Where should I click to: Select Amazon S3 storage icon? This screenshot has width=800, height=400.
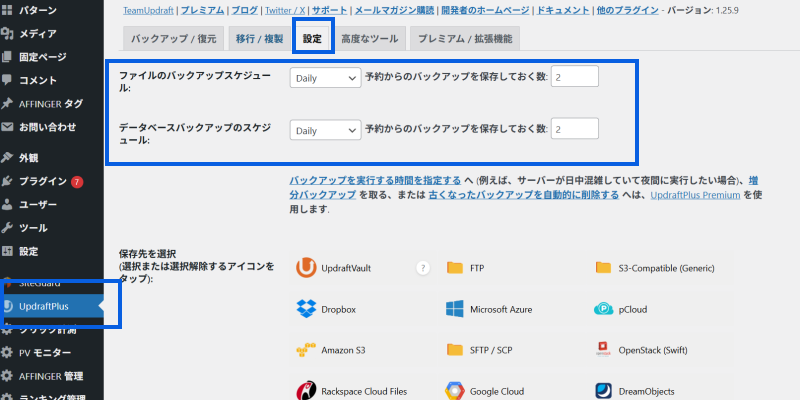point(306,351)
